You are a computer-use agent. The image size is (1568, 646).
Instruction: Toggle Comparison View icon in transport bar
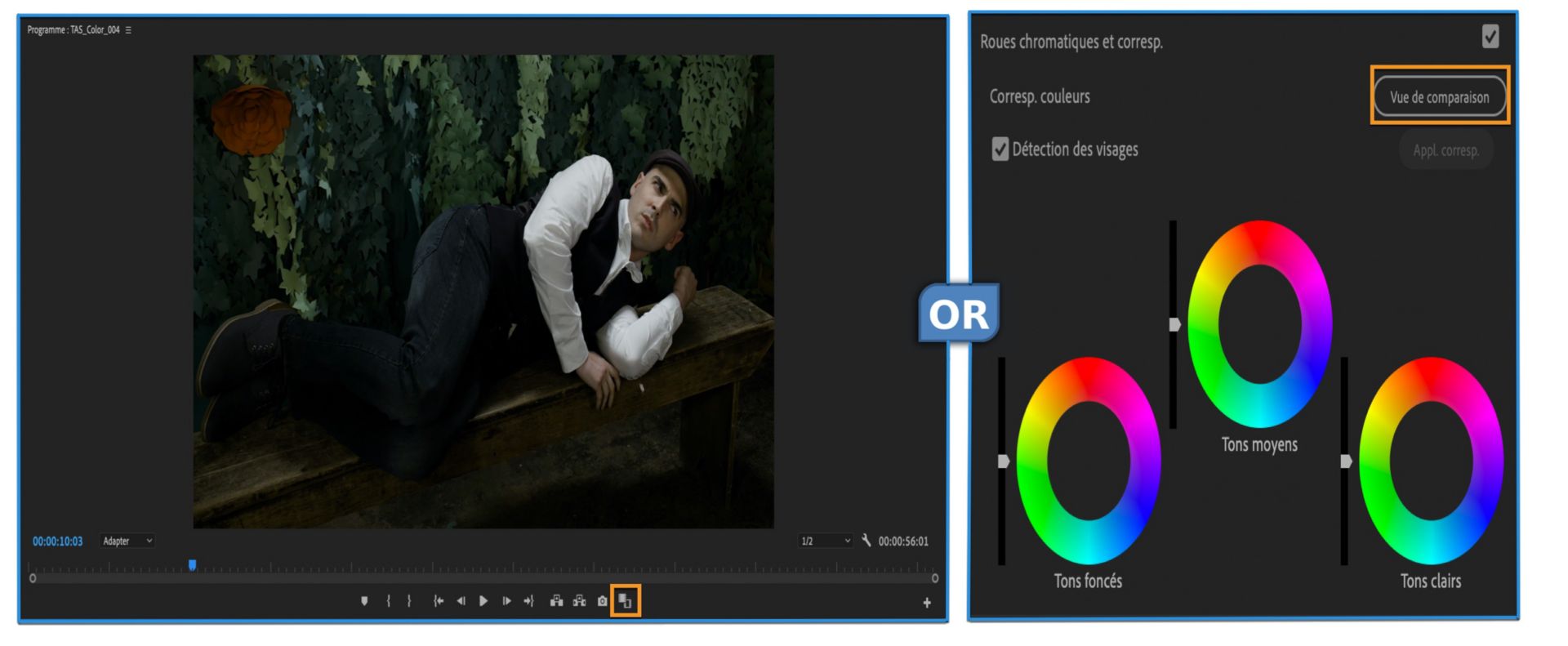[626, 601]
